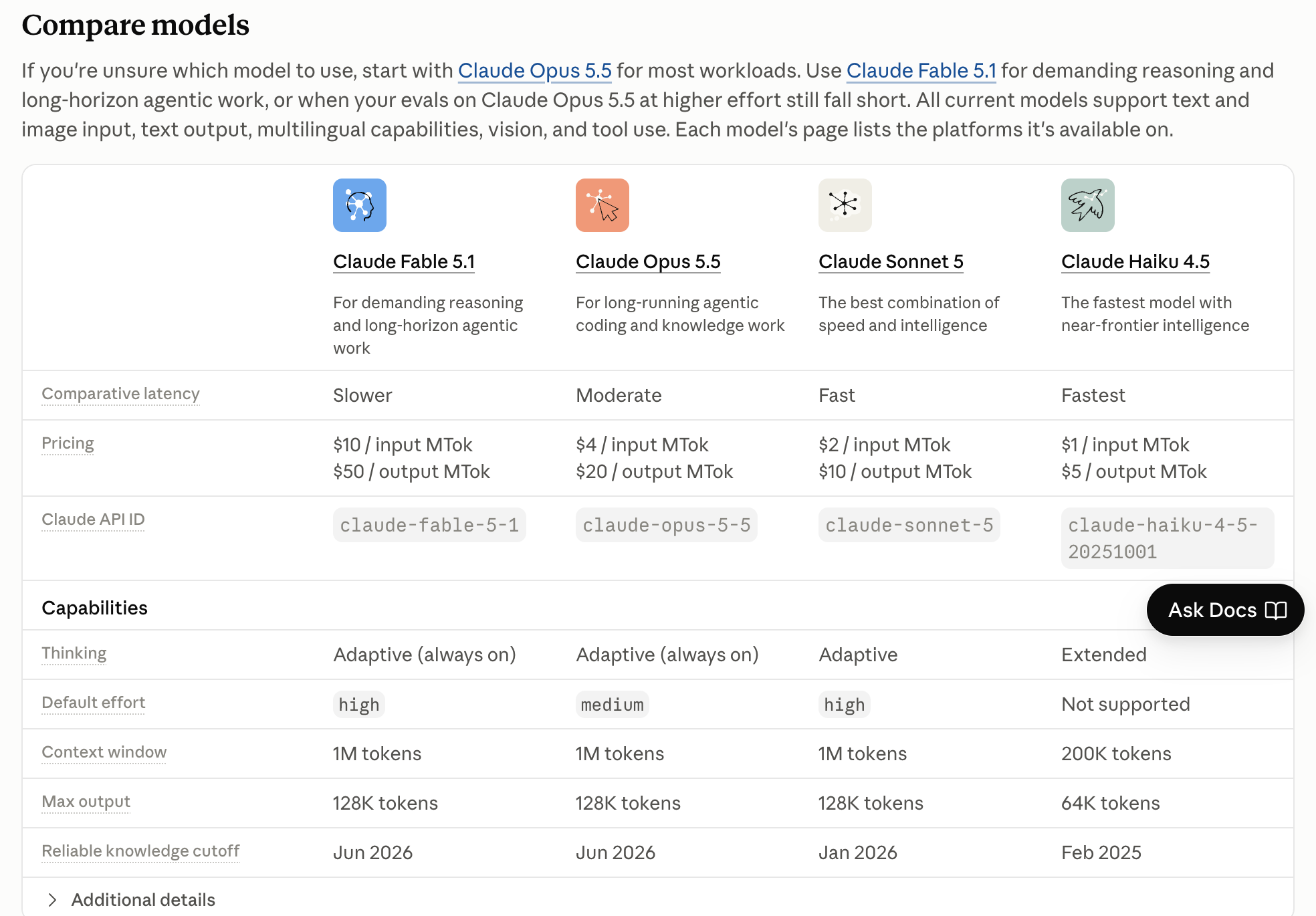Image resolution: width=1316 pixels, height=916 pixels.
Task: Follow the Claude Opus 5.5 link in intro paragraph
Action: pyautogui.click(x=535, y=70)
